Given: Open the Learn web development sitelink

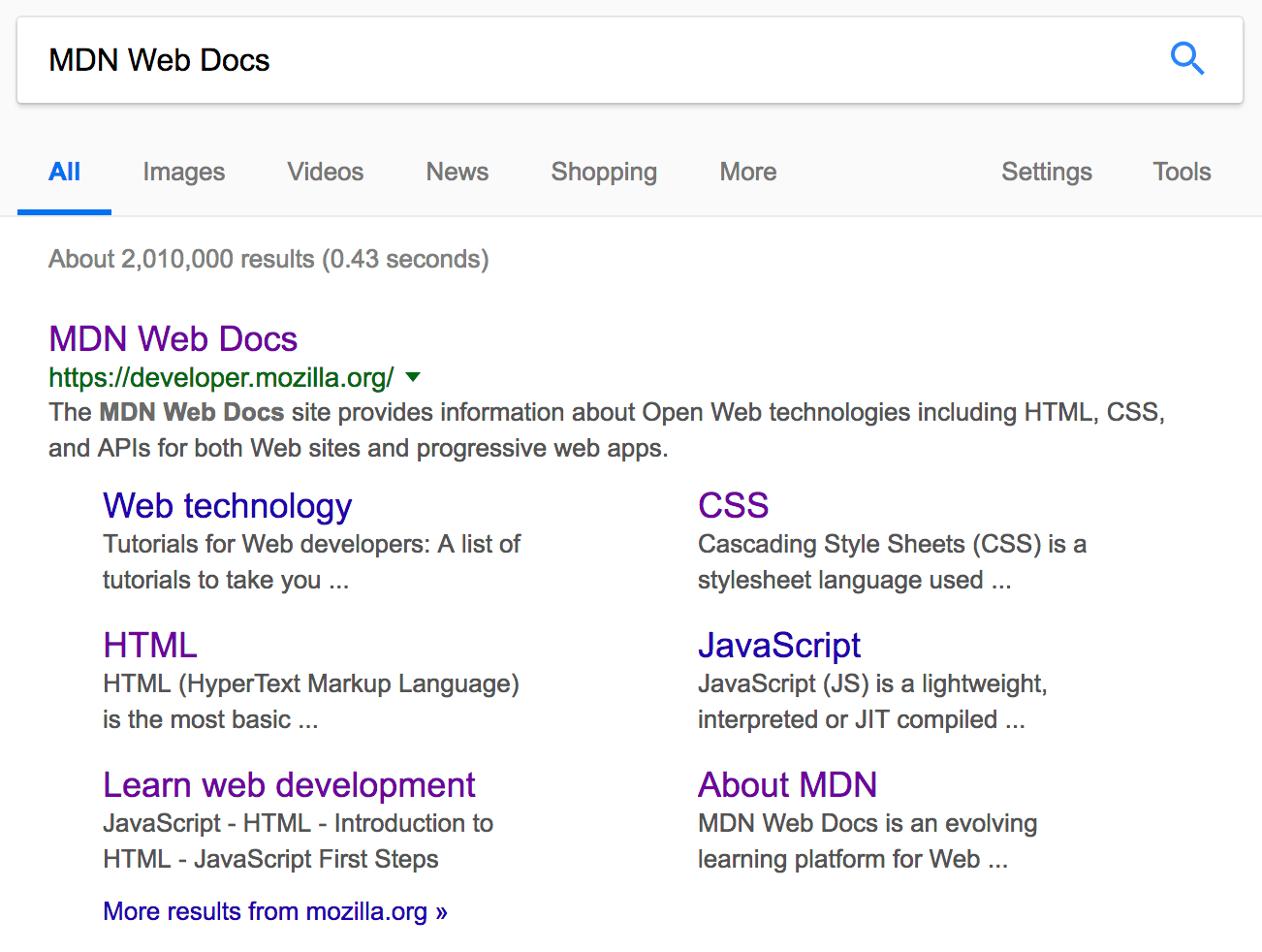Looking at the screenshot, I should [x=289, y=784].
